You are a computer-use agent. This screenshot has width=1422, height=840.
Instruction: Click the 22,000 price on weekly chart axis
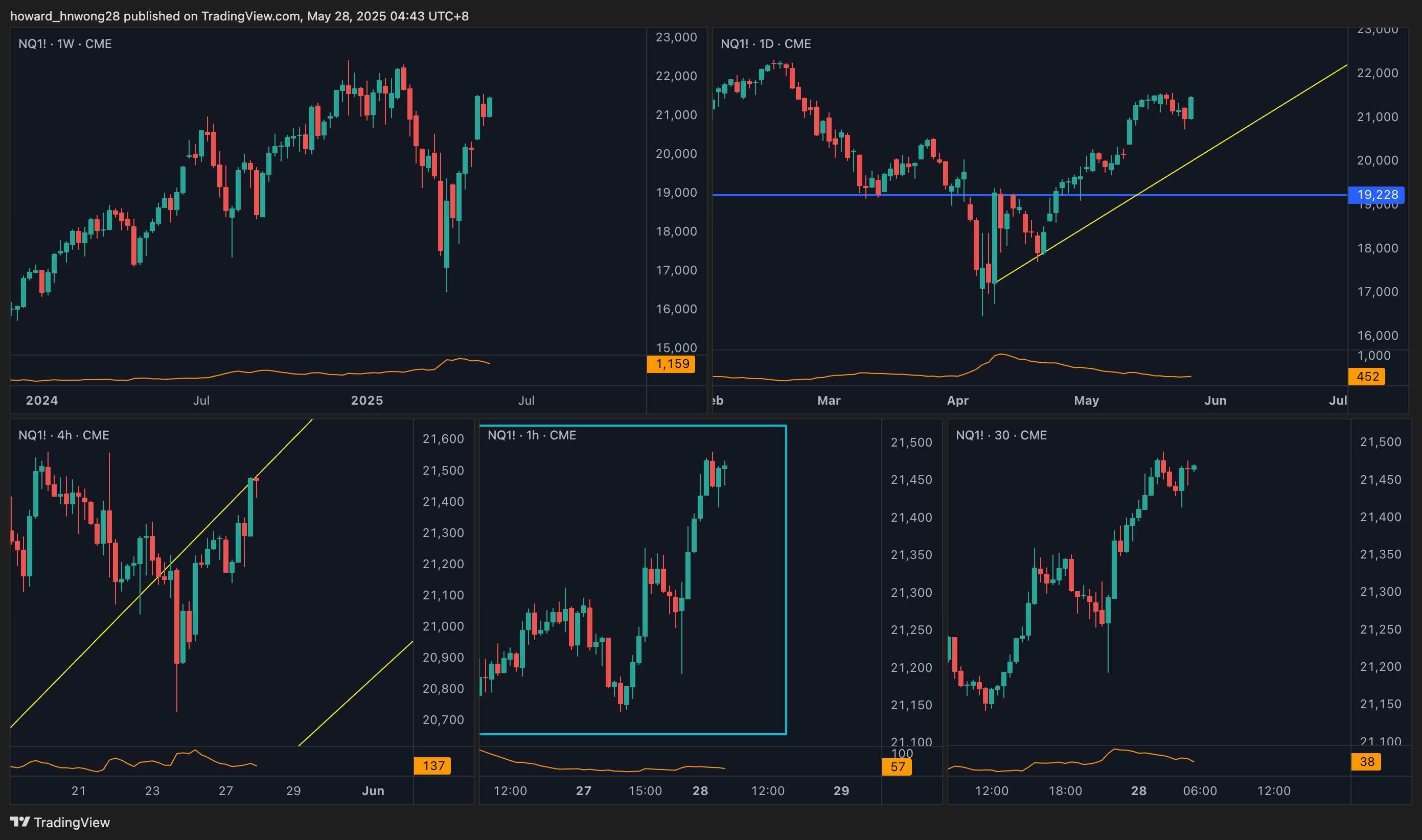pyautogui.click(x=676, y=76)
